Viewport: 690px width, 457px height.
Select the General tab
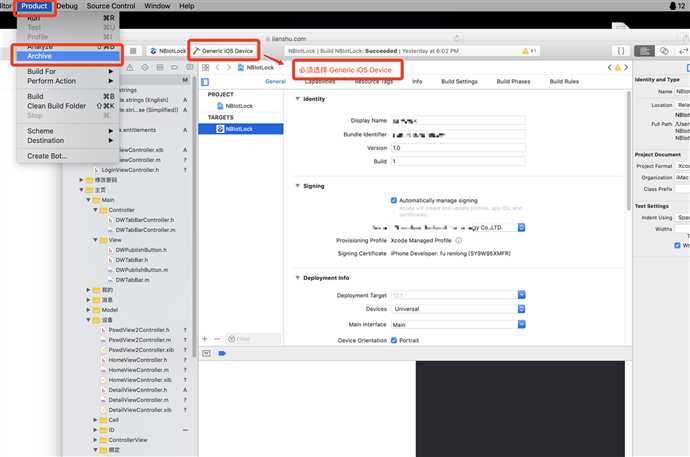(x=275, y=82)
